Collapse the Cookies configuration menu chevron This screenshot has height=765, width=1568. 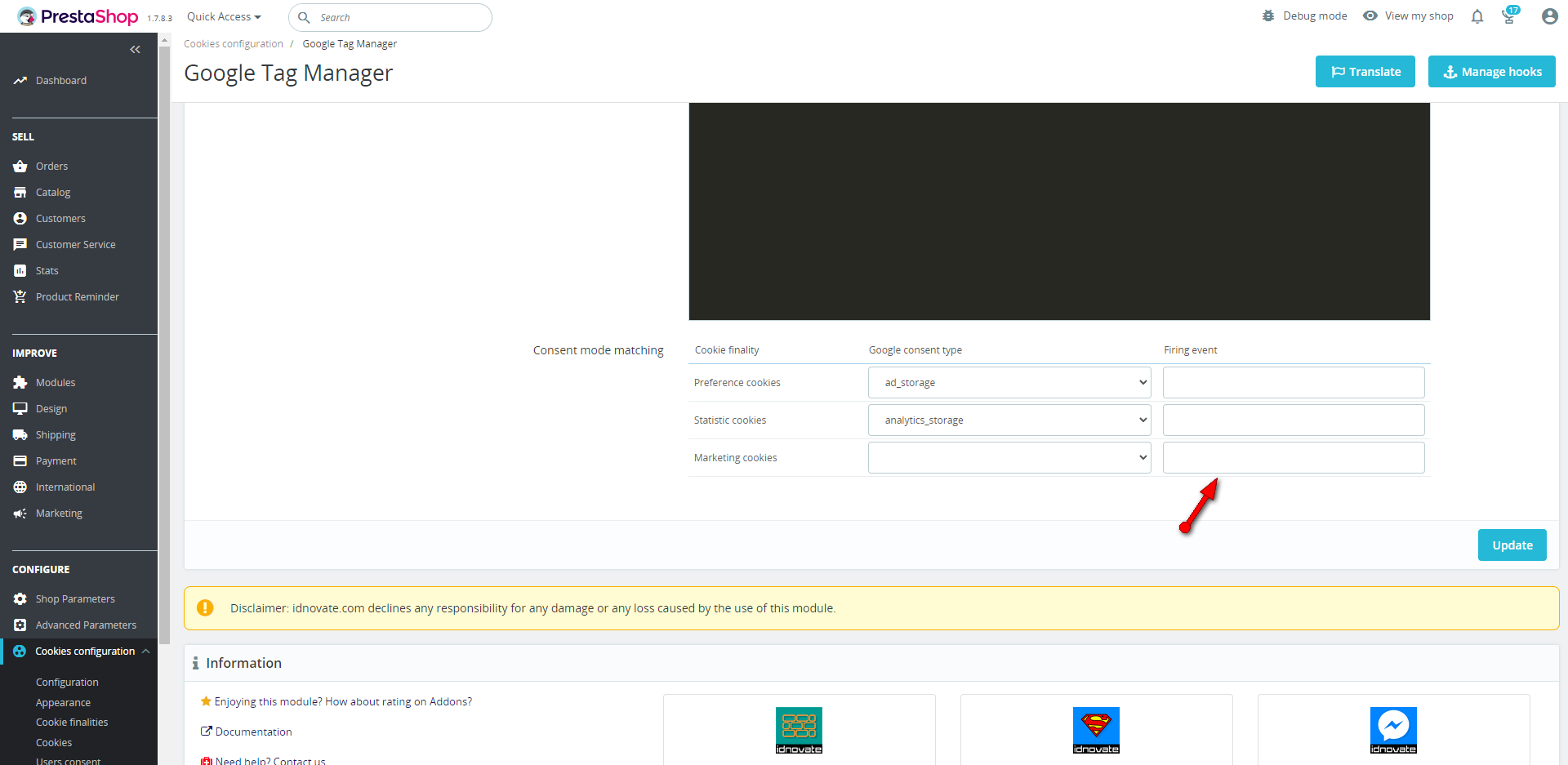coord(145,652)
